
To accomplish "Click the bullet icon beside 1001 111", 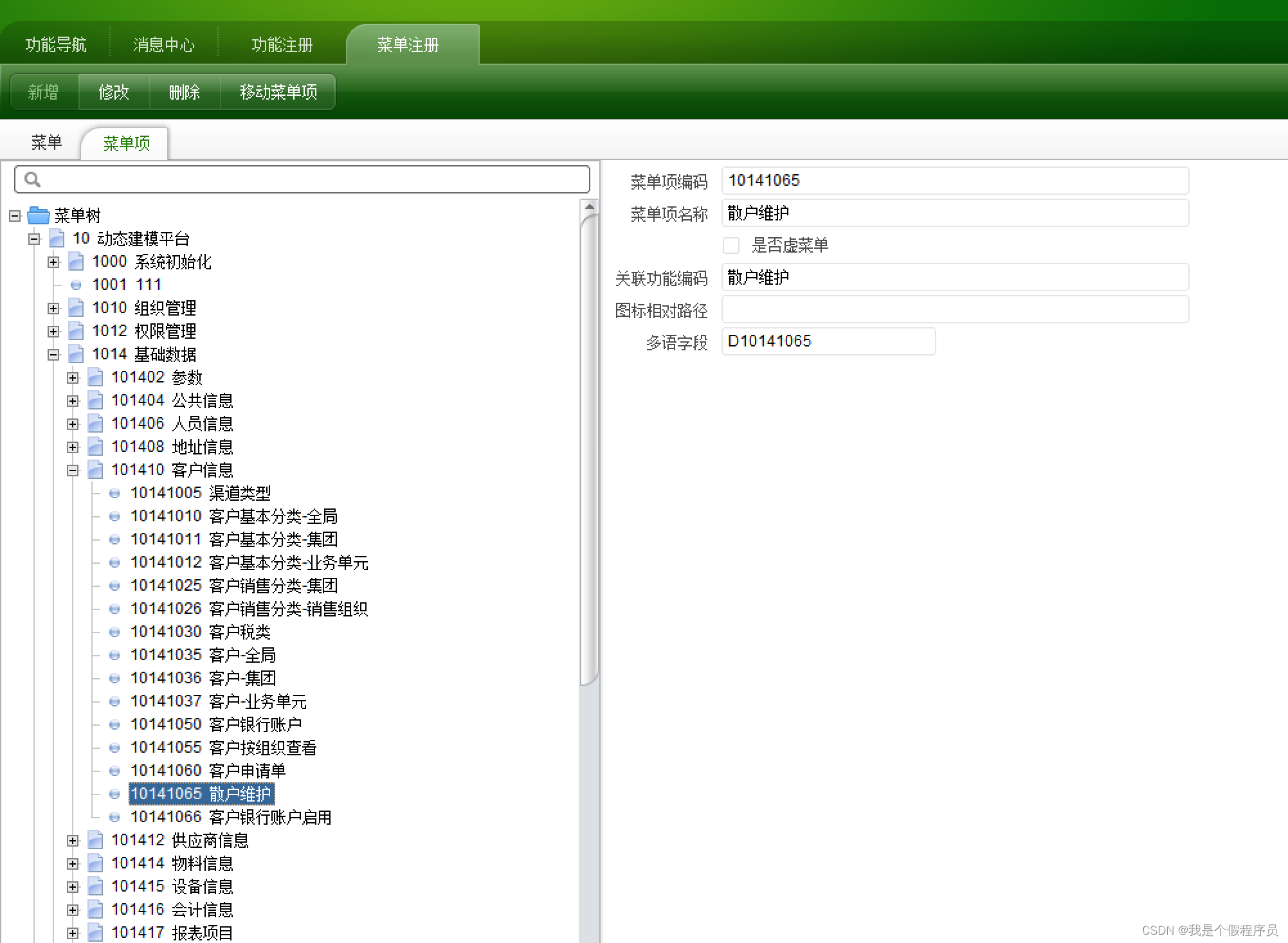I will tap(76, 285).
